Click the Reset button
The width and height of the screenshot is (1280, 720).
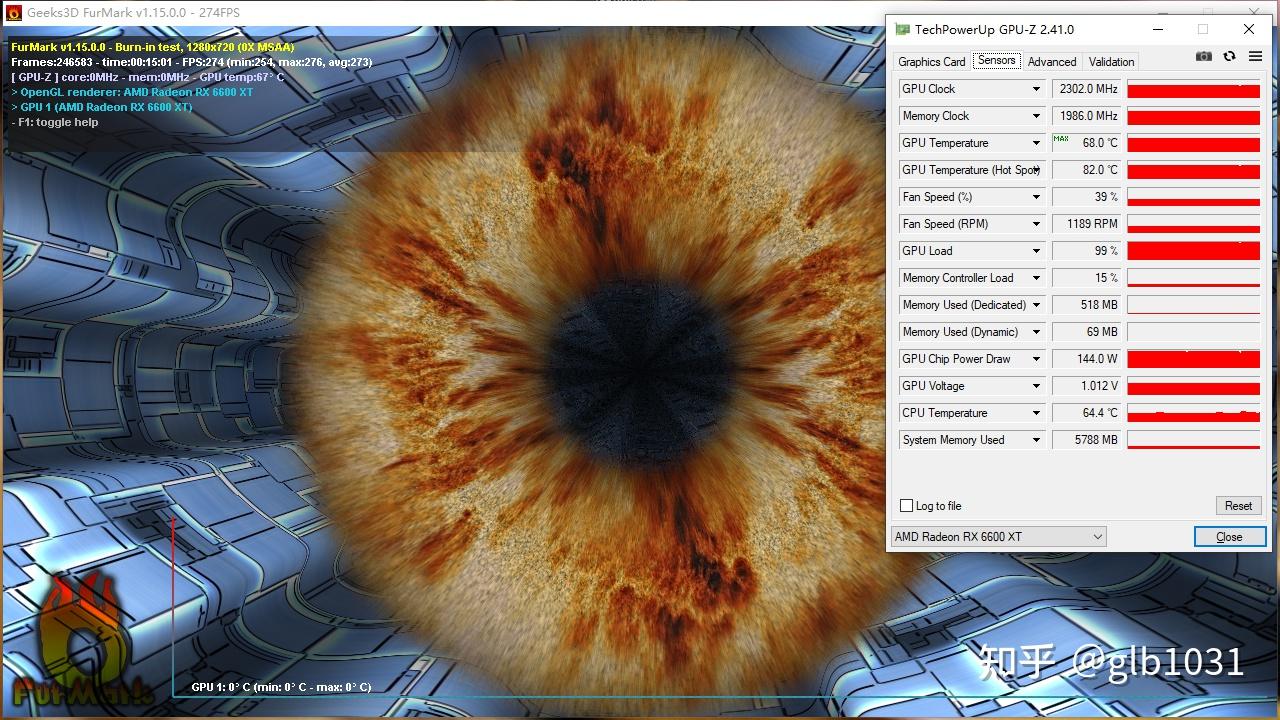(1238, 506)
